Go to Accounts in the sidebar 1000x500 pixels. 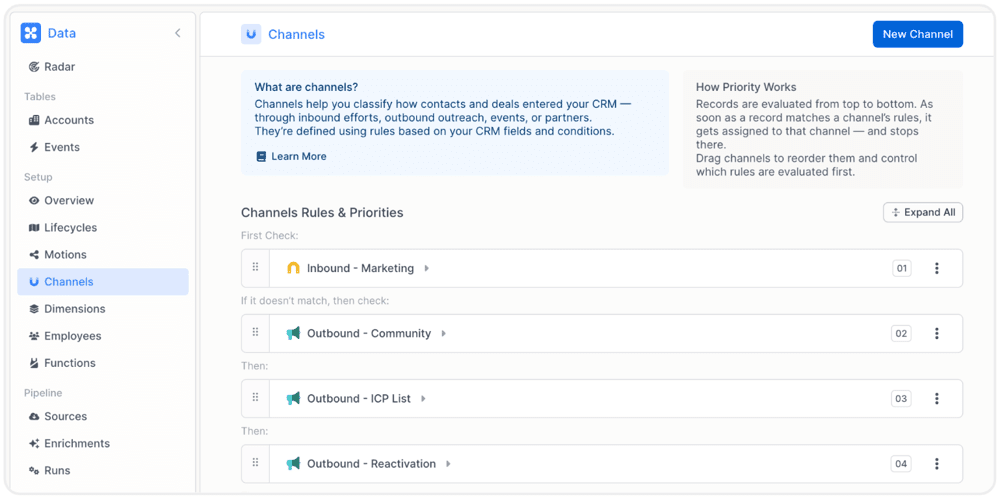(102, 120)
